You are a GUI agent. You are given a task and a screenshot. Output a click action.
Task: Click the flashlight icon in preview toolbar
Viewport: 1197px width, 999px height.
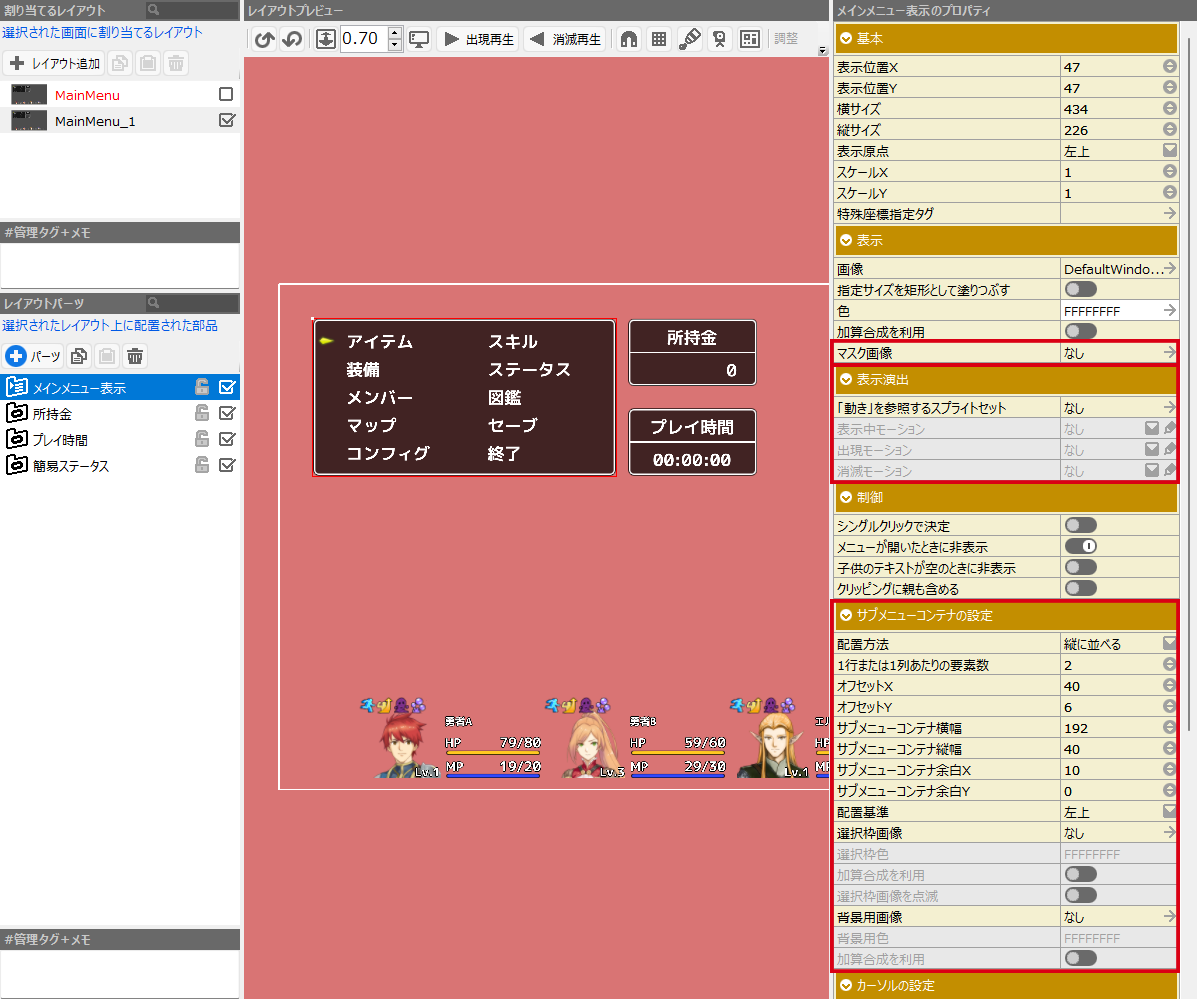689,40
